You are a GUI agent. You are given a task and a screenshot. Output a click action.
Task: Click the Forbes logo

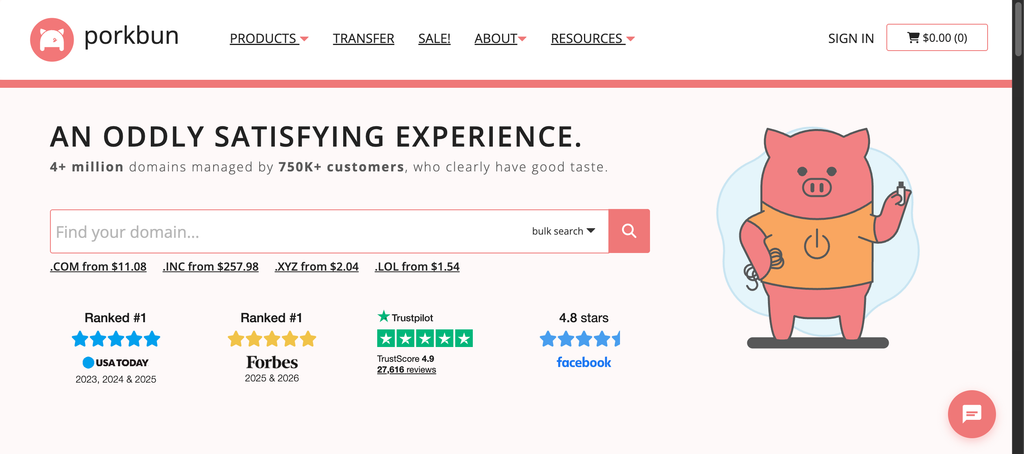coord(272,363)
